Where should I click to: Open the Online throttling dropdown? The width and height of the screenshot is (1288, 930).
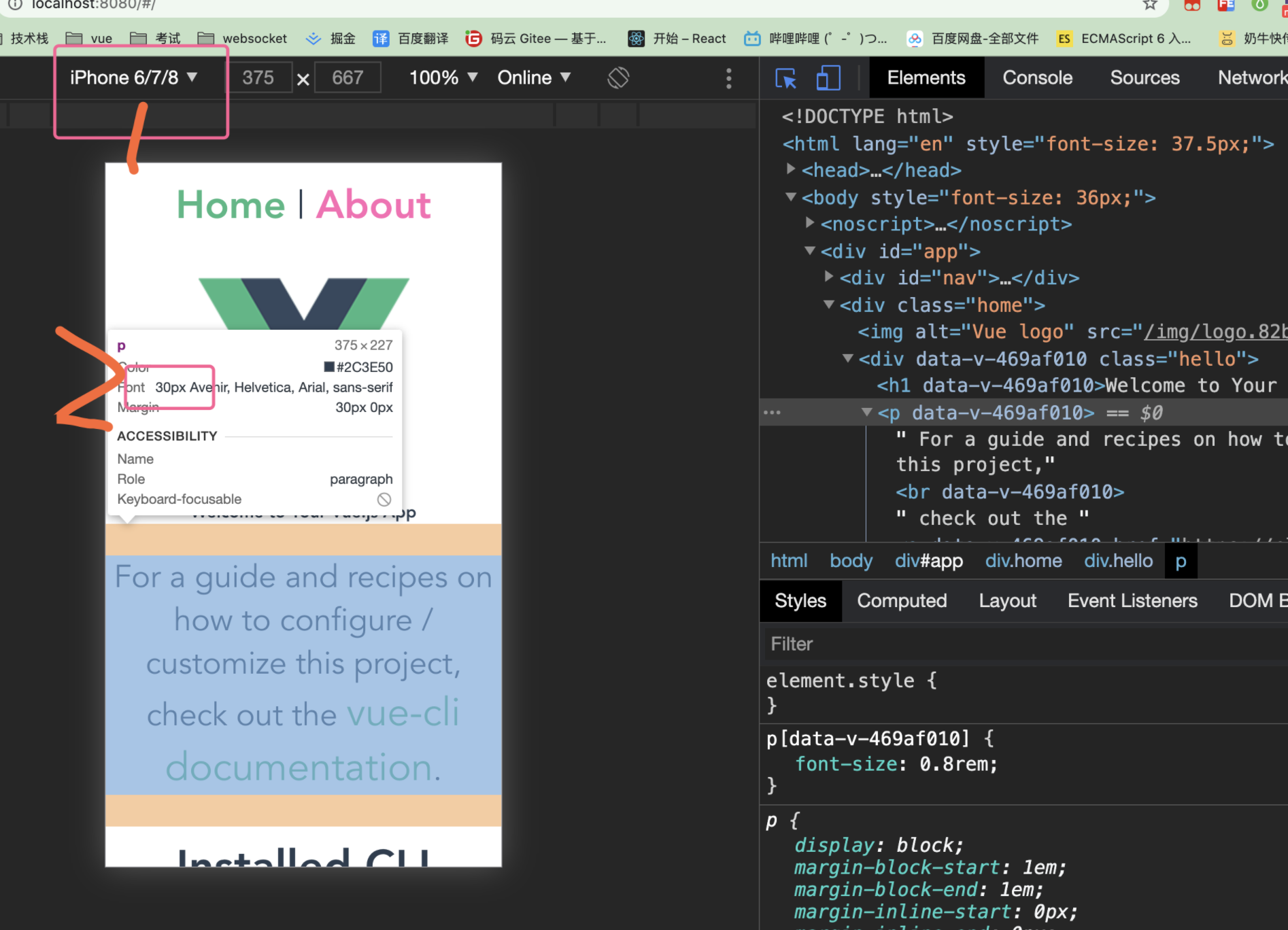(x=534, y=77)
